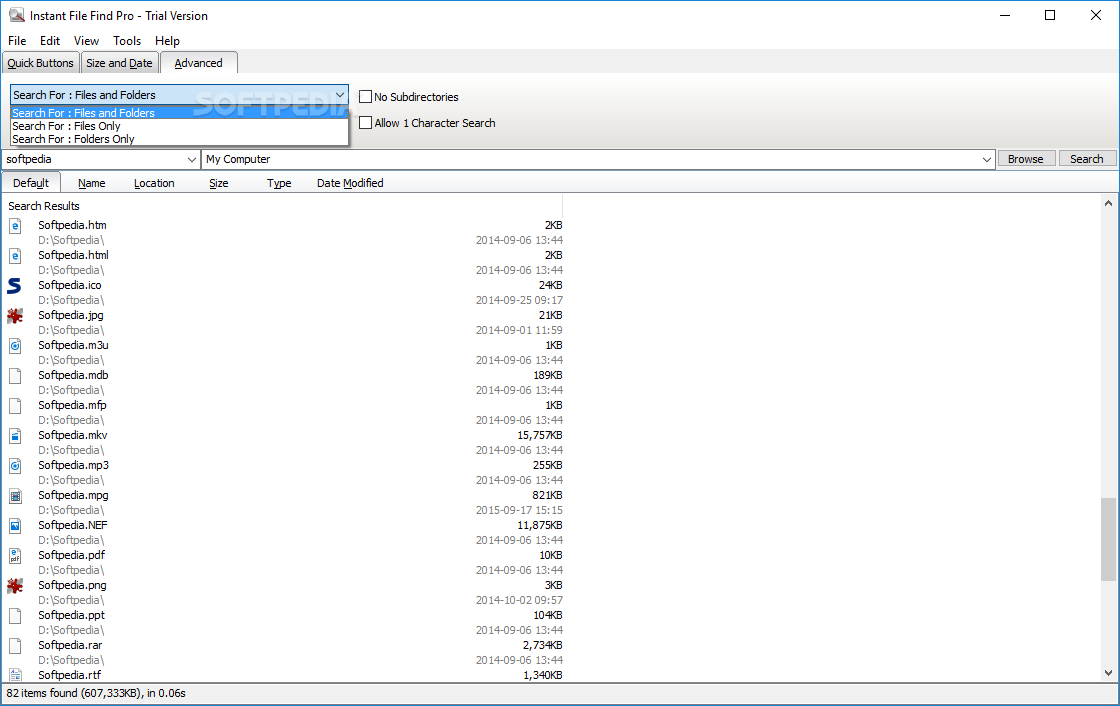This screenshot has width=1120, height=706.
Task: Click the 82 items found status text
Action: [96, 693]
